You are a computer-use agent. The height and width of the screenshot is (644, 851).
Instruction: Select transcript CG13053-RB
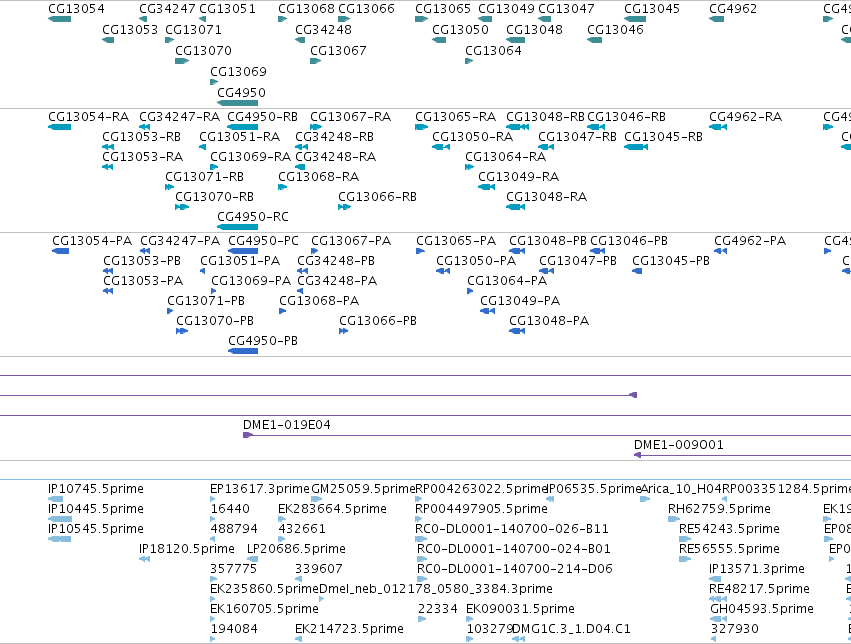(108, 147)
